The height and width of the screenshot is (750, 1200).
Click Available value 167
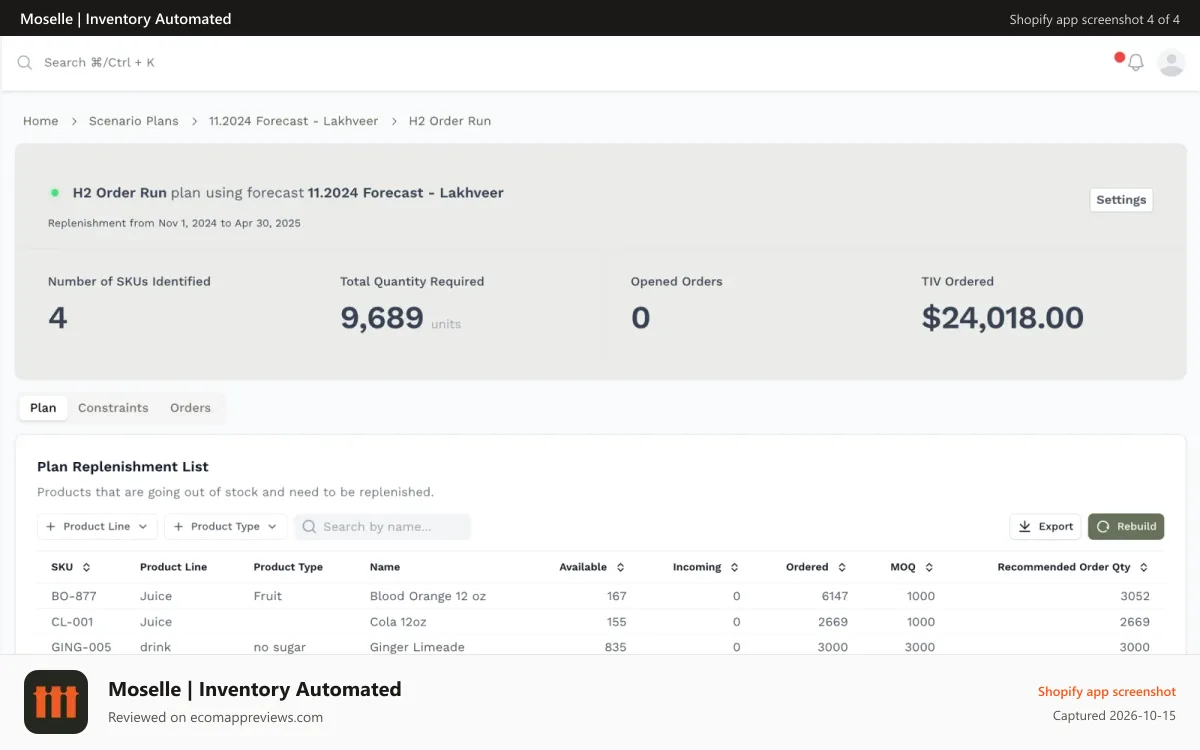point(616,596)
